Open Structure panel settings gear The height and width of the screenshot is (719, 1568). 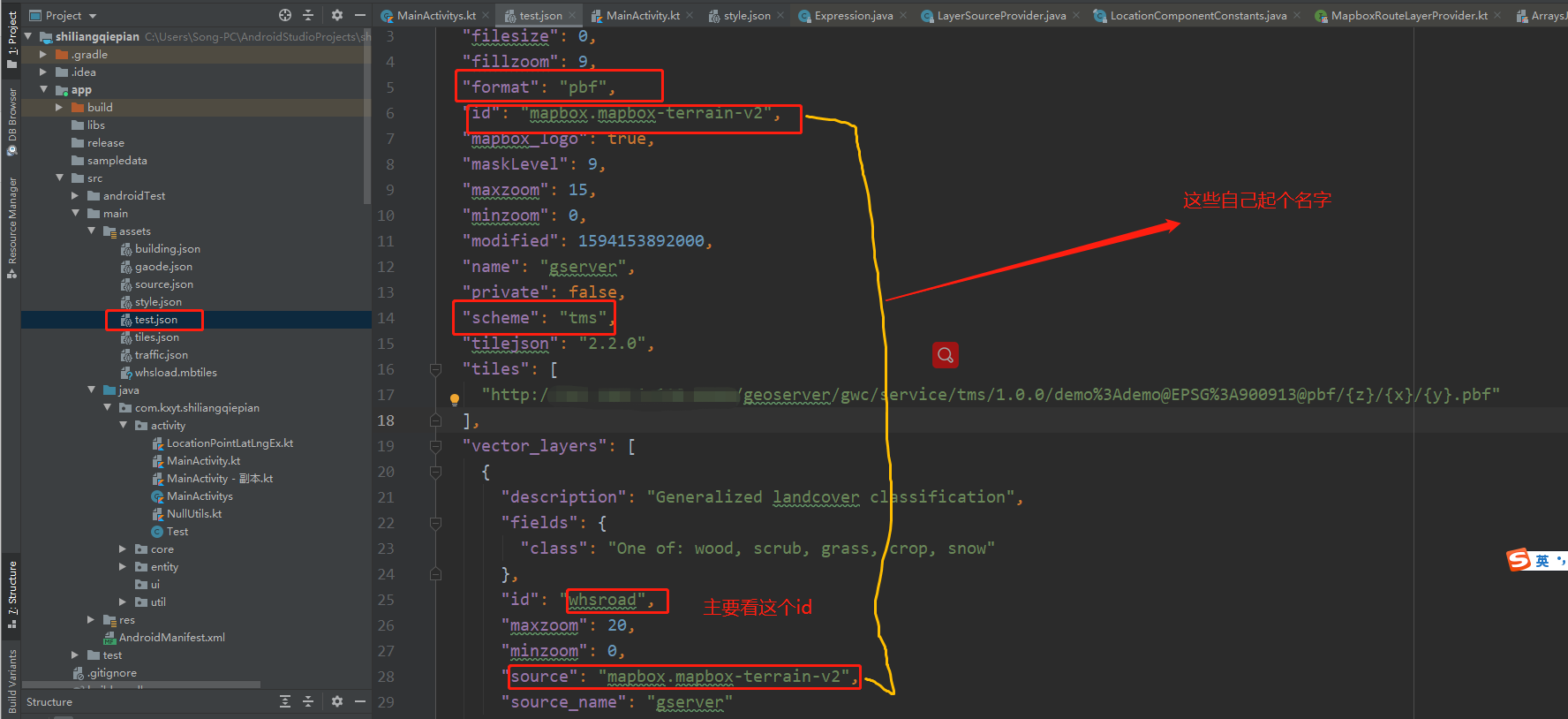(336, 701)
